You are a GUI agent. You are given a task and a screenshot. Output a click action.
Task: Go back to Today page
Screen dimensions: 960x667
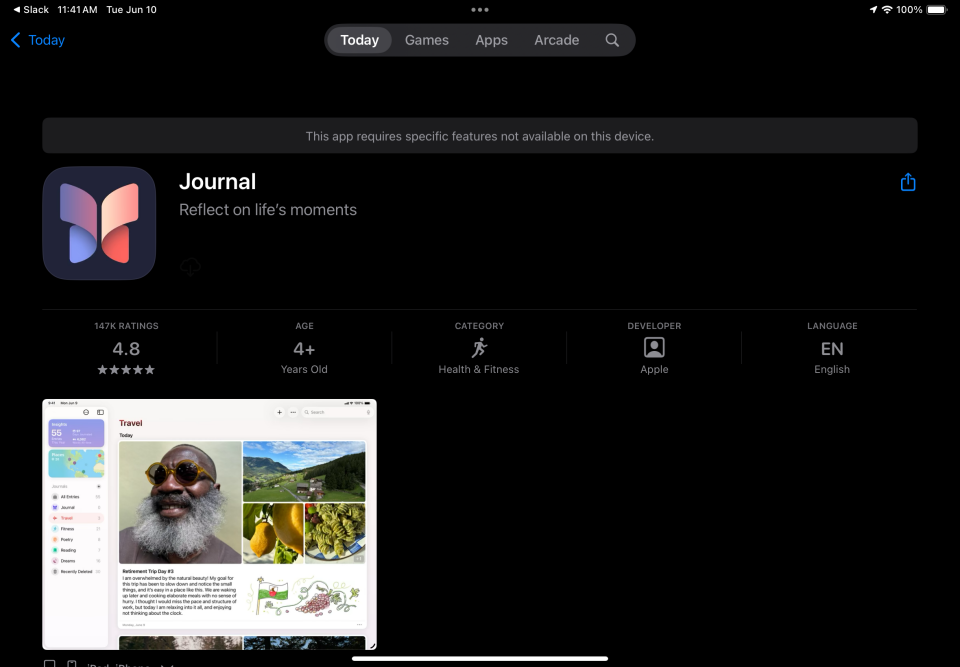click(38, 40)
